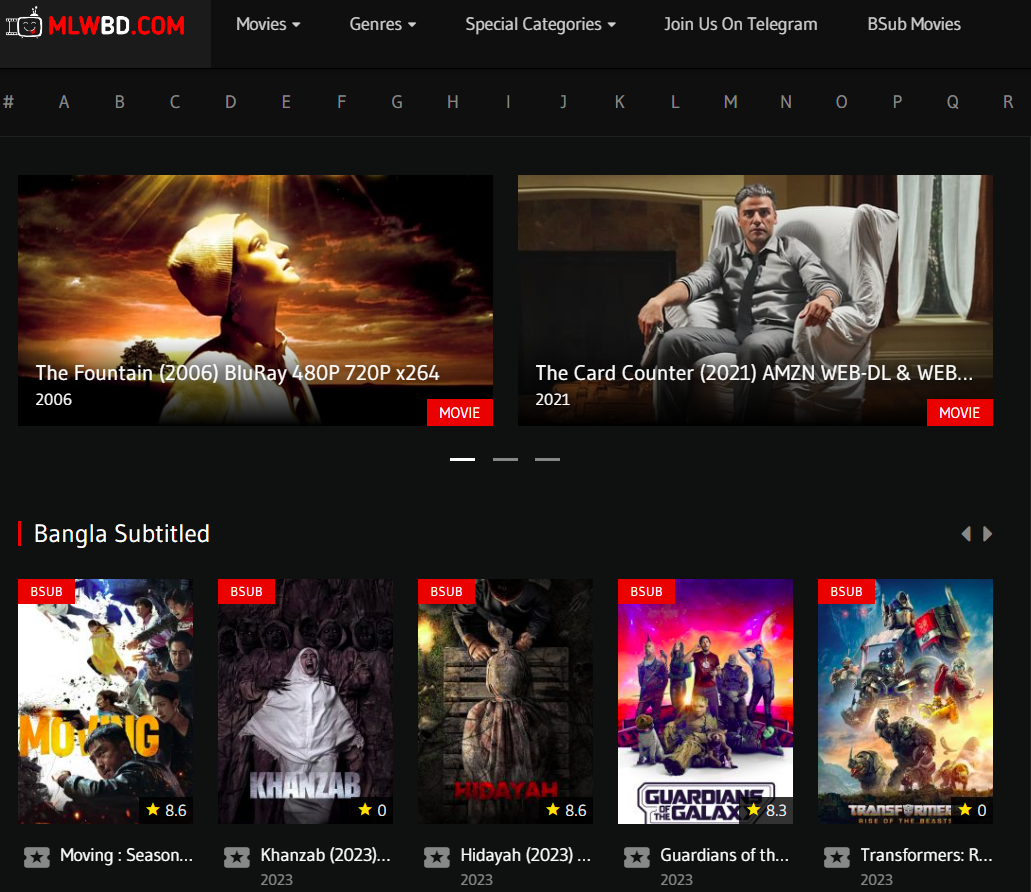The width and height of the screenshot is (1031, 892).
Task: Filter titles by letter P
Action: pyautogui.click(x=897, y=102)
